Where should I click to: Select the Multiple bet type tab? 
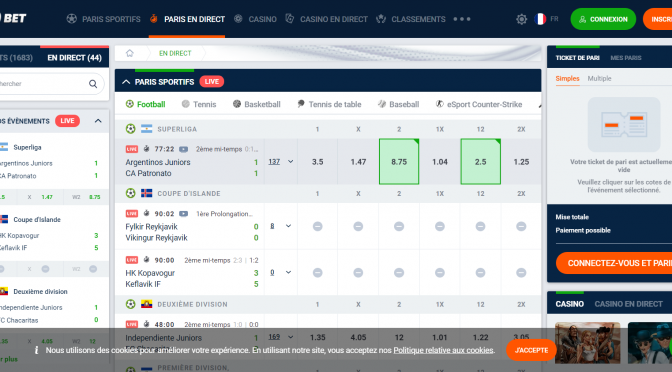pos(599,78)
